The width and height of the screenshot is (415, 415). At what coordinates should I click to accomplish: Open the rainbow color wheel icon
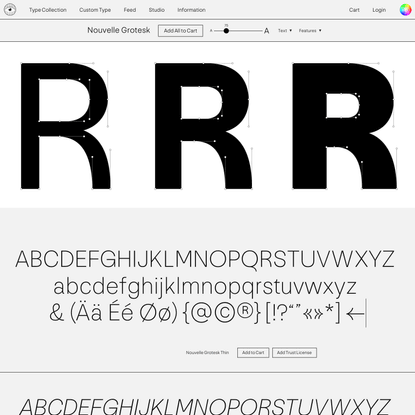[x=405, y=10]
